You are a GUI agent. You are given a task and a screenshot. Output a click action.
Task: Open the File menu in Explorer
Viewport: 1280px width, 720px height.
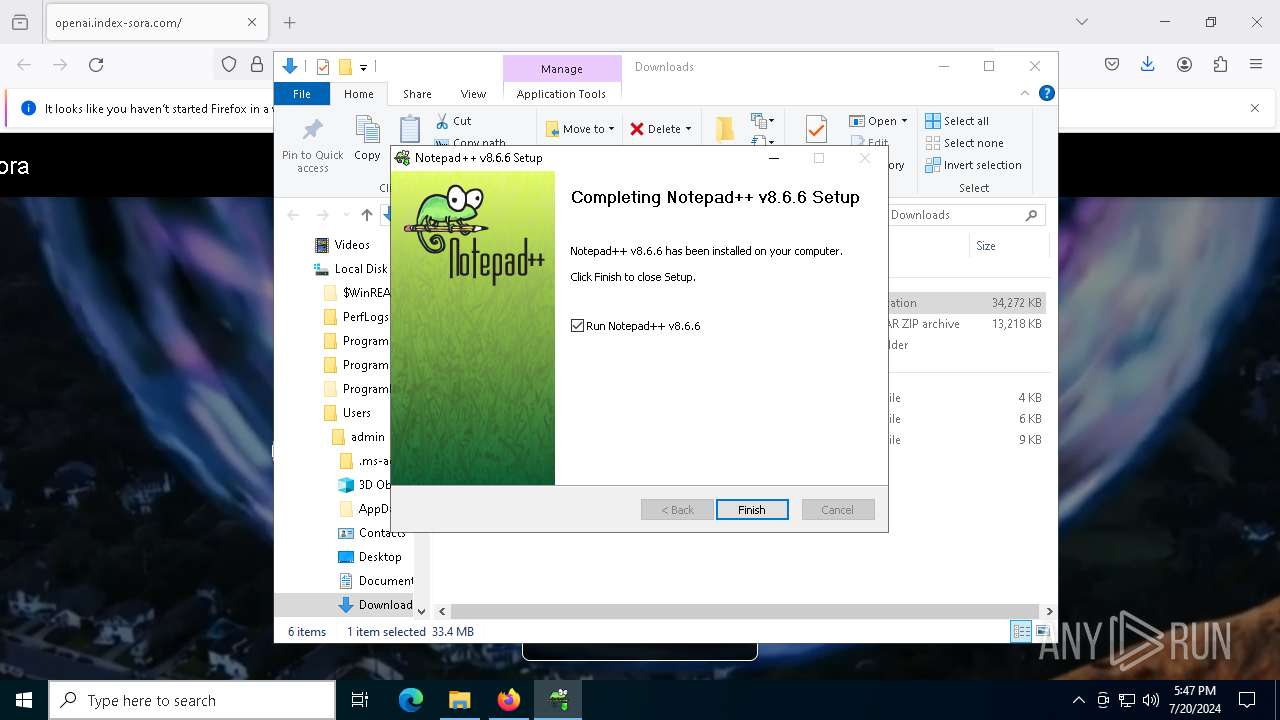pyautogui.click(x=301, y=94)
